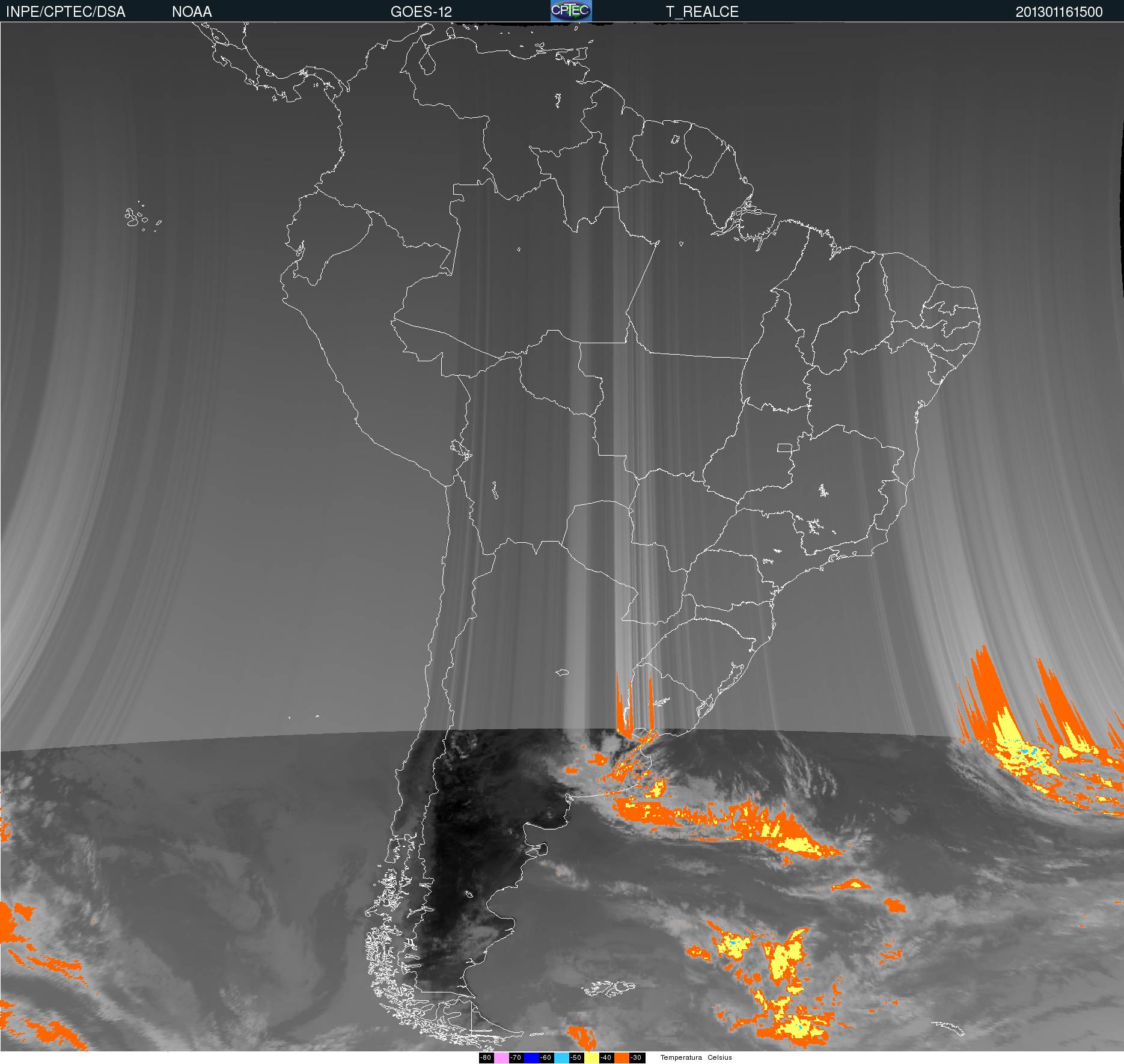
Task: Click the -70 legend value
Action: [516, 1058]
